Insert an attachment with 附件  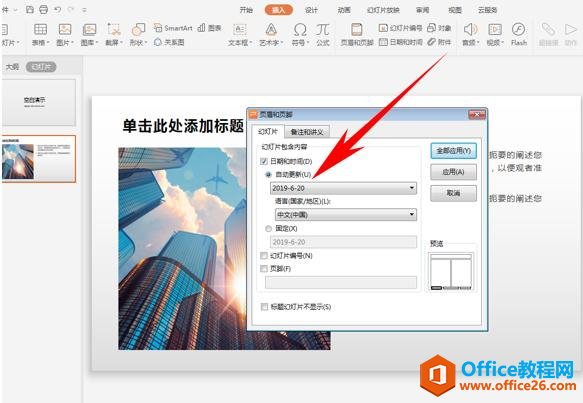click(439, 42)
